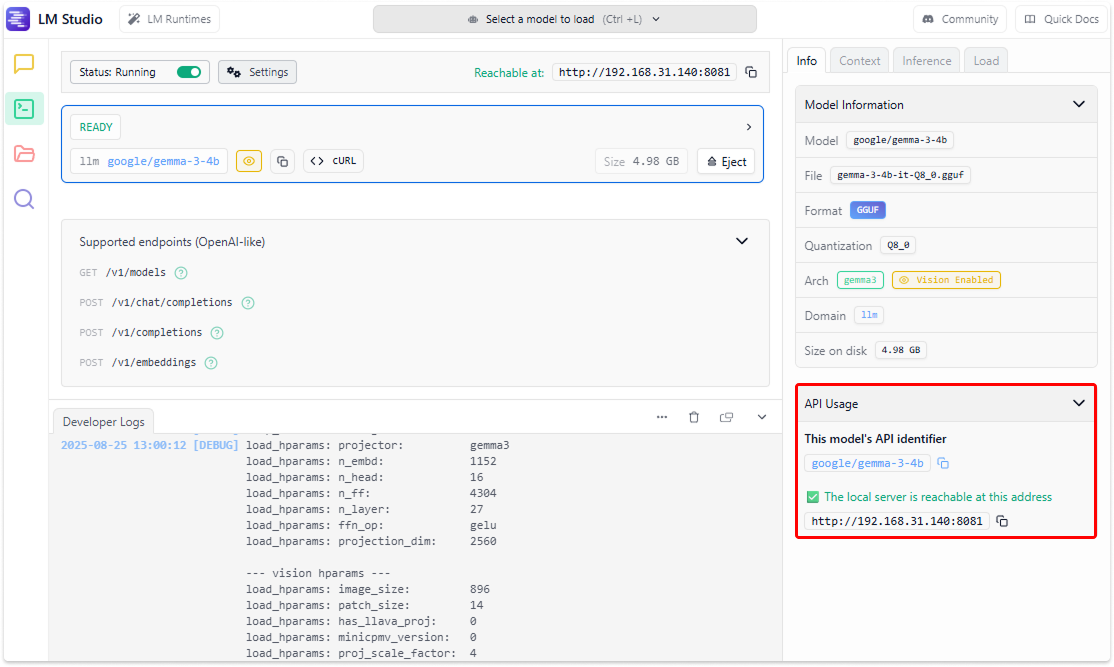The height and width of the screenshot is (667, 1114).
Task: Switch to the Context tab
Action: (859, 61)
